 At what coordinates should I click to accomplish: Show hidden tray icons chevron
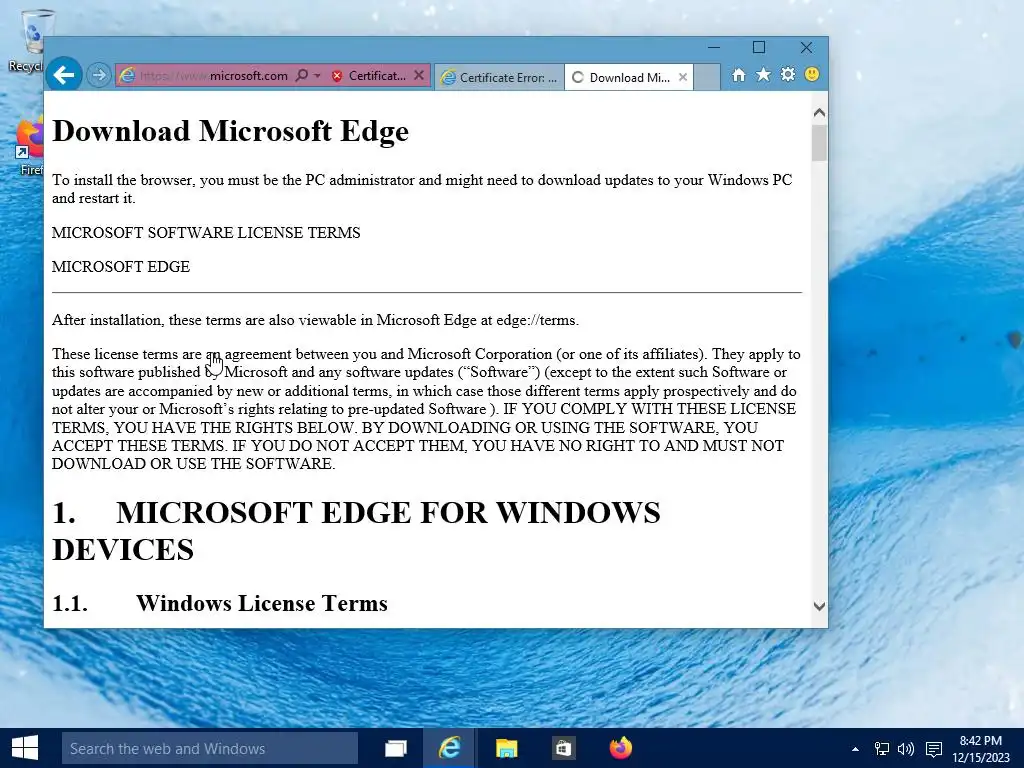[x=856, y=749]
